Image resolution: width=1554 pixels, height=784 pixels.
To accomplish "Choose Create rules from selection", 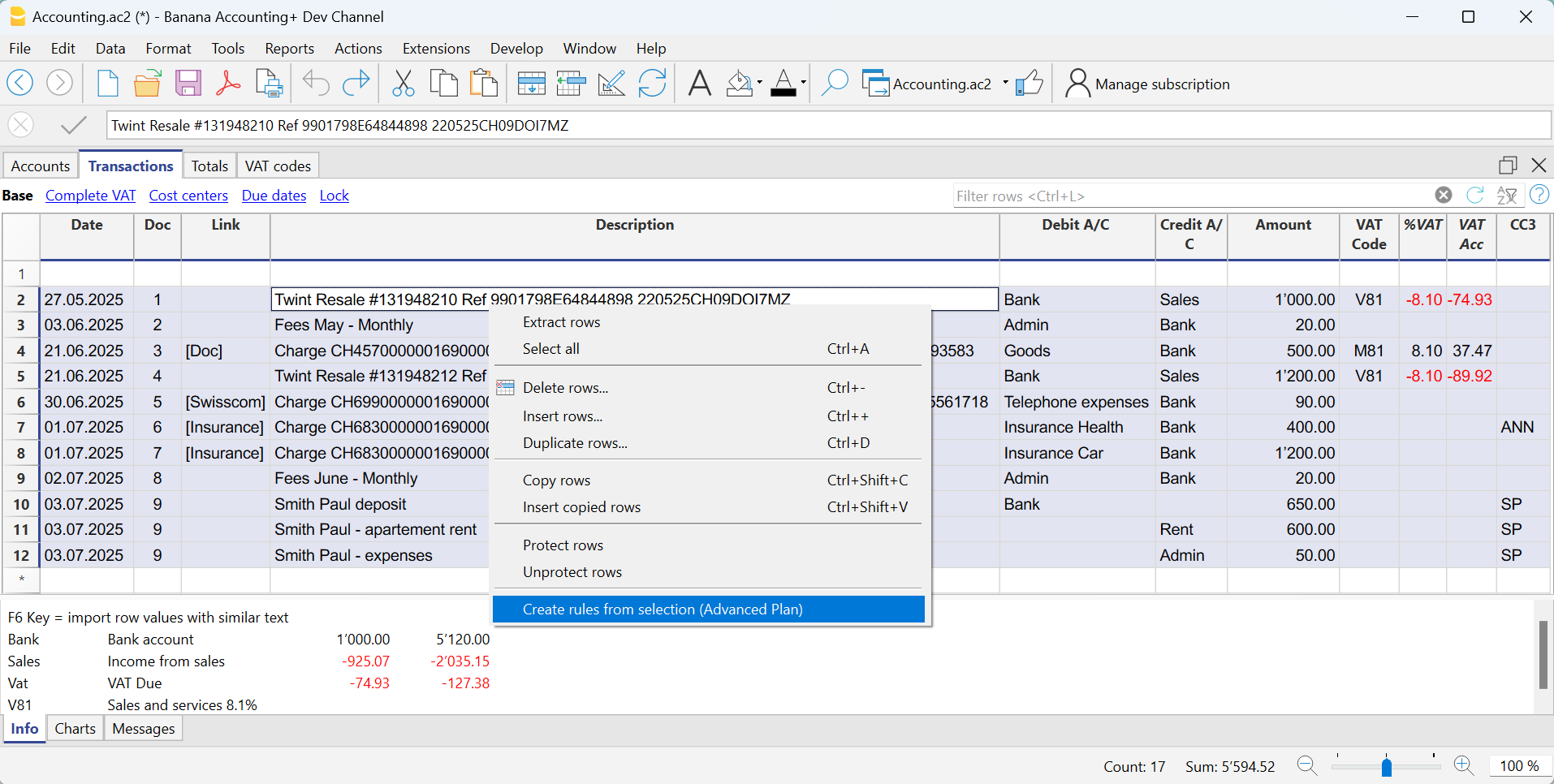I will tap(663, 609).
